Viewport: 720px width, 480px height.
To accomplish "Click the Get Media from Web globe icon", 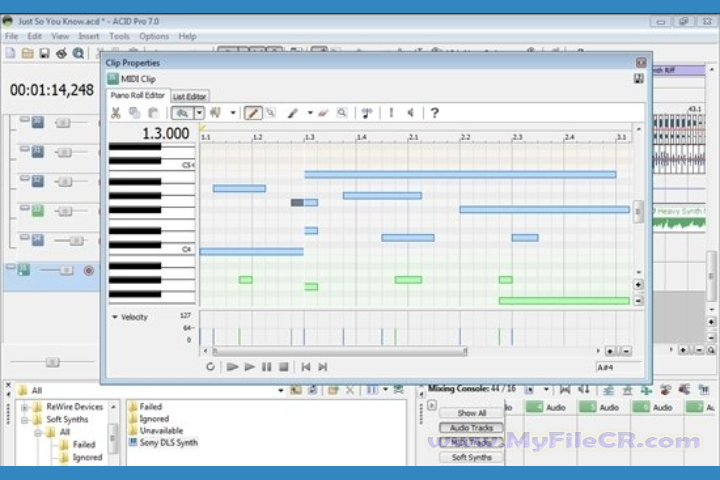I will click(79, 53).
